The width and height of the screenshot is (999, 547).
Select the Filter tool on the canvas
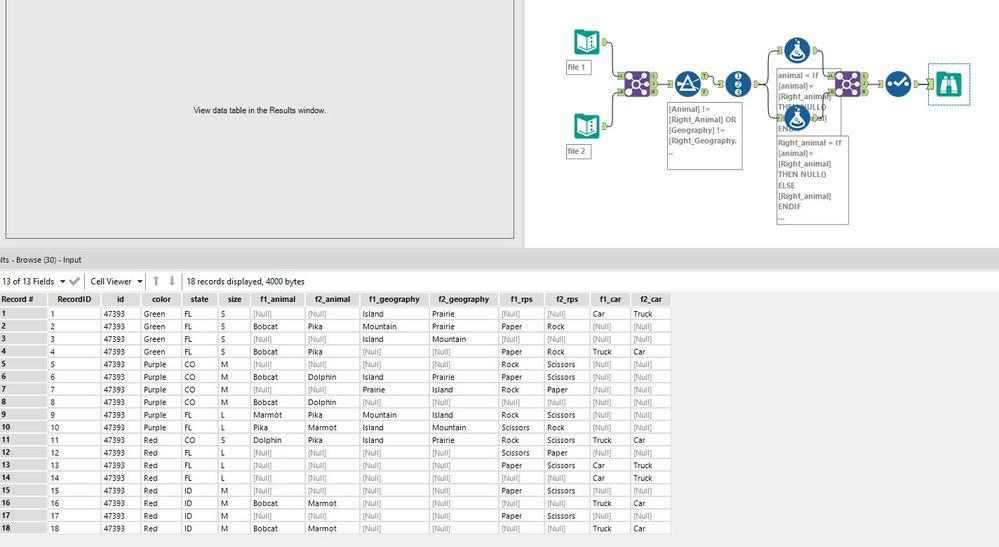tap(687, 84)
